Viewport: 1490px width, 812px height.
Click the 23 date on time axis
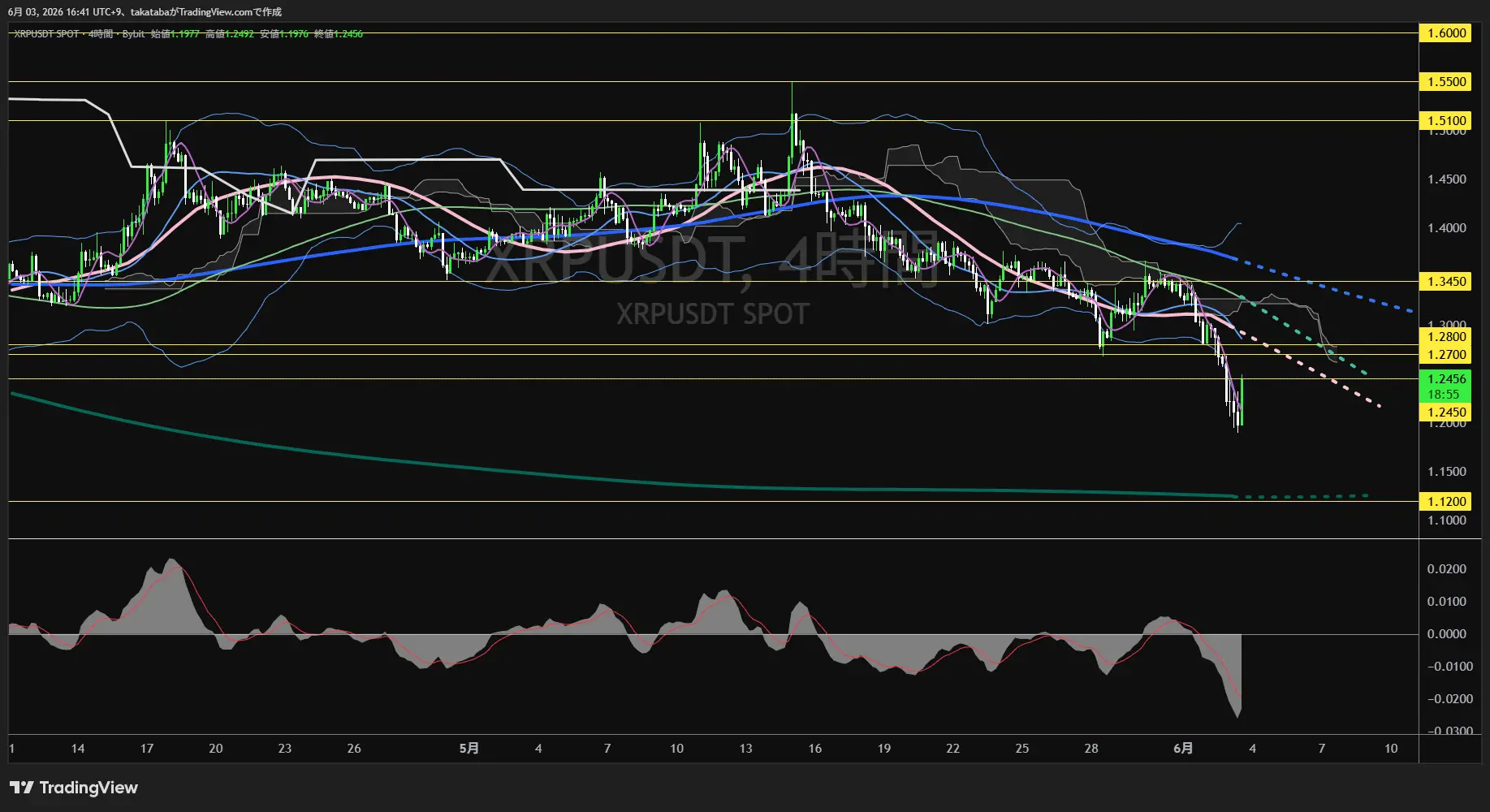(x=285, y=749)
